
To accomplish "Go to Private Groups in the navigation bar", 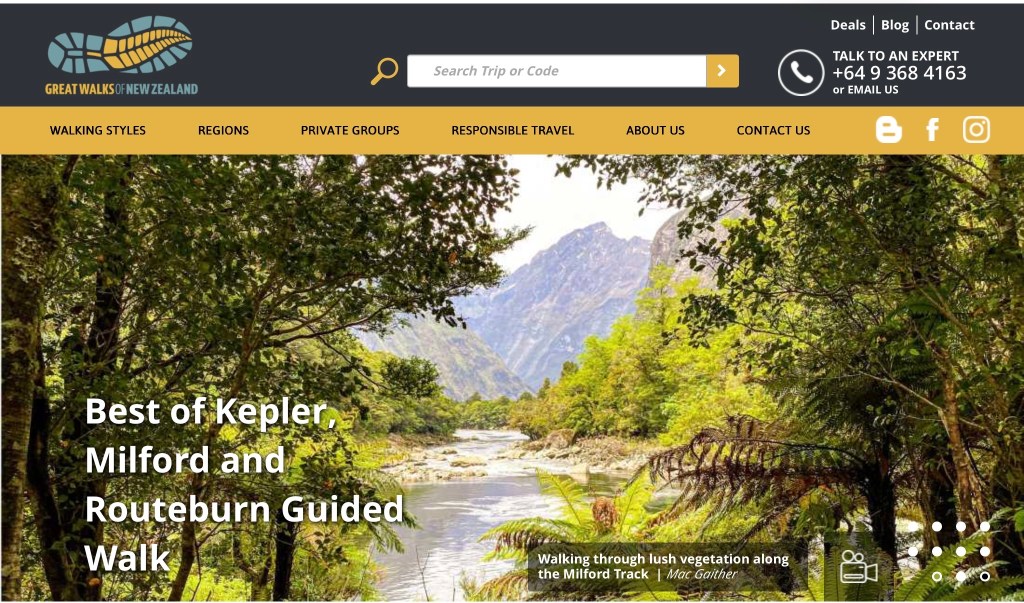I will tap(350, 130).
